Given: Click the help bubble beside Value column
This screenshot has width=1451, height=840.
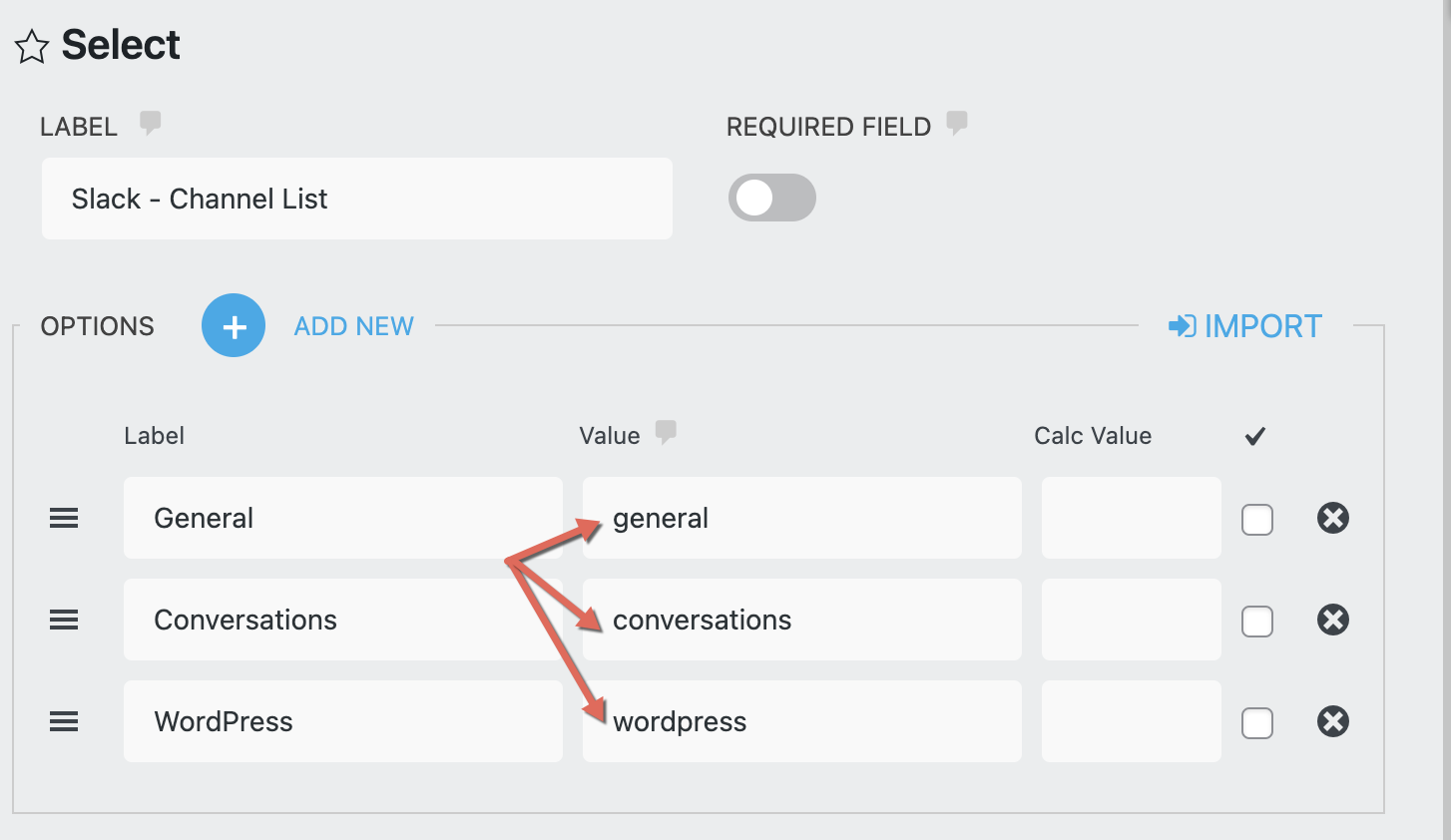Looking at the screenshot, I should coord(666,432).
